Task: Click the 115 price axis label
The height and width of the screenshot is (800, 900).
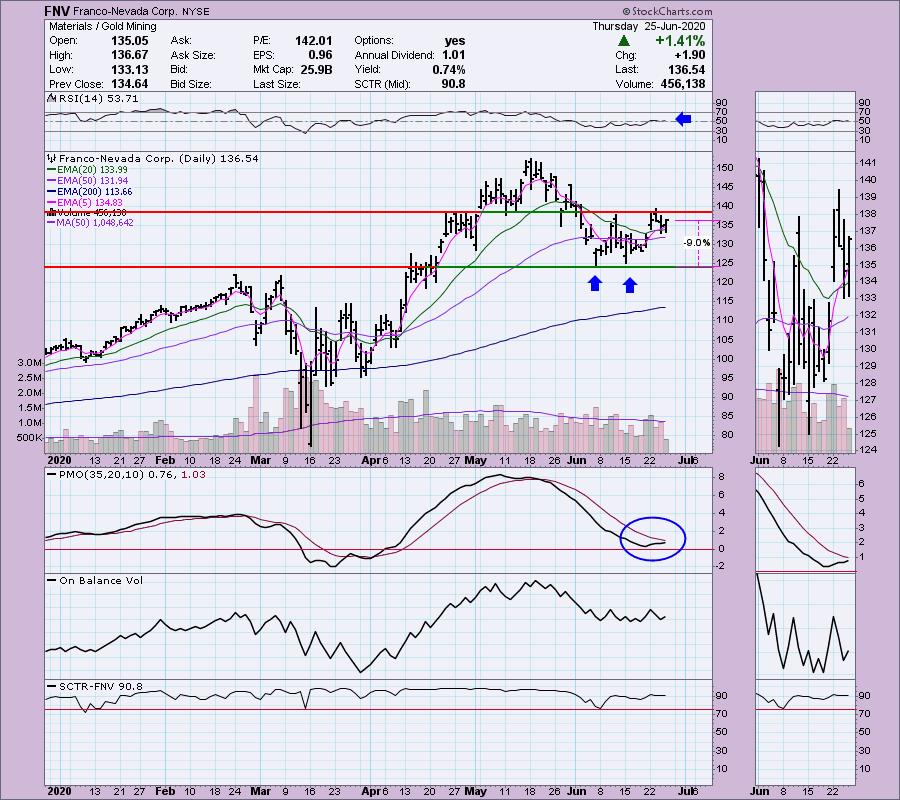Action: pyautogui.click(x=726, y=301)
